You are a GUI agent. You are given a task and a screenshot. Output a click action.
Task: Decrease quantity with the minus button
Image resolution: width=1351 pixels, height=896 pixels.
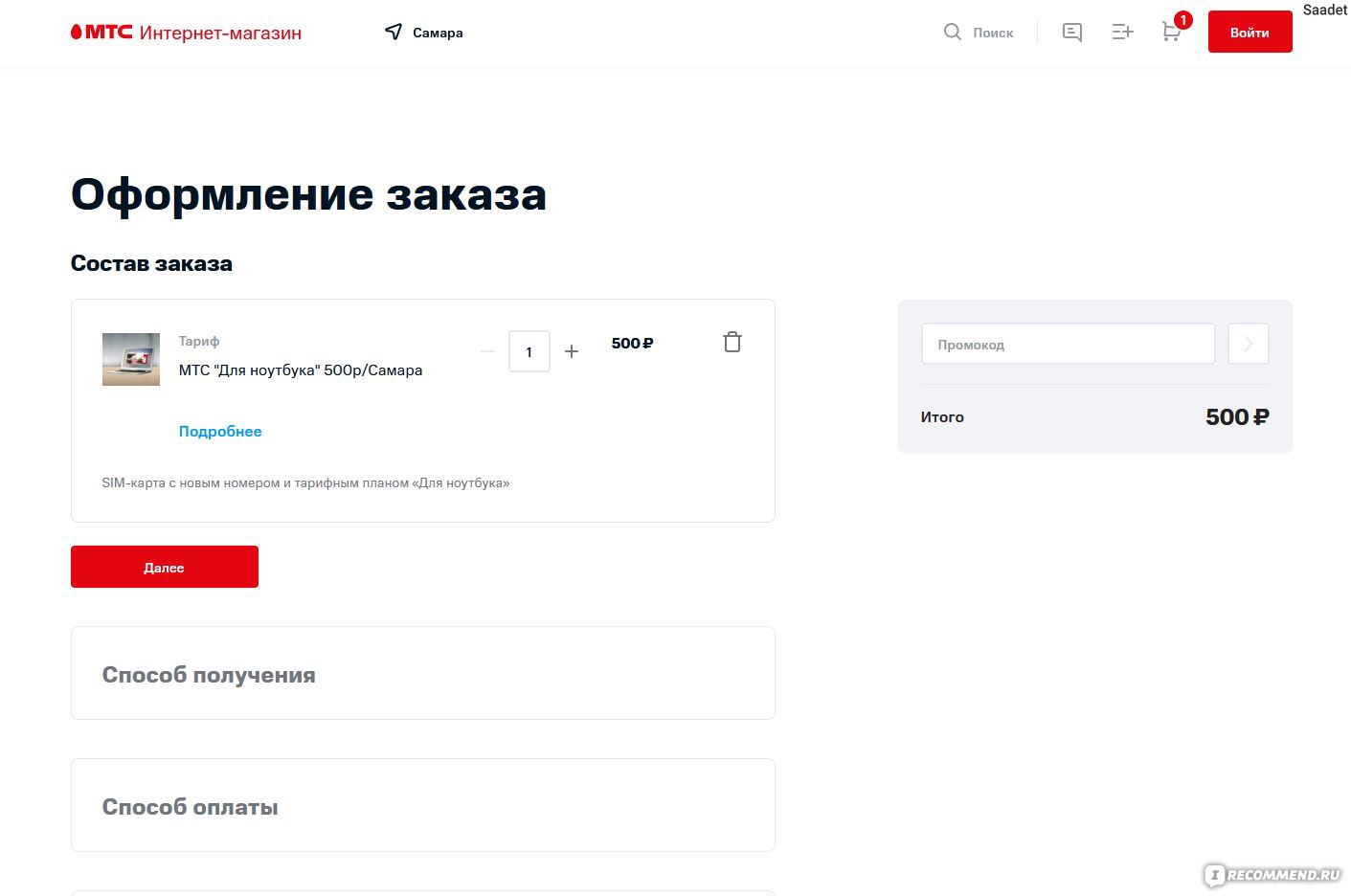click(487, 351)
